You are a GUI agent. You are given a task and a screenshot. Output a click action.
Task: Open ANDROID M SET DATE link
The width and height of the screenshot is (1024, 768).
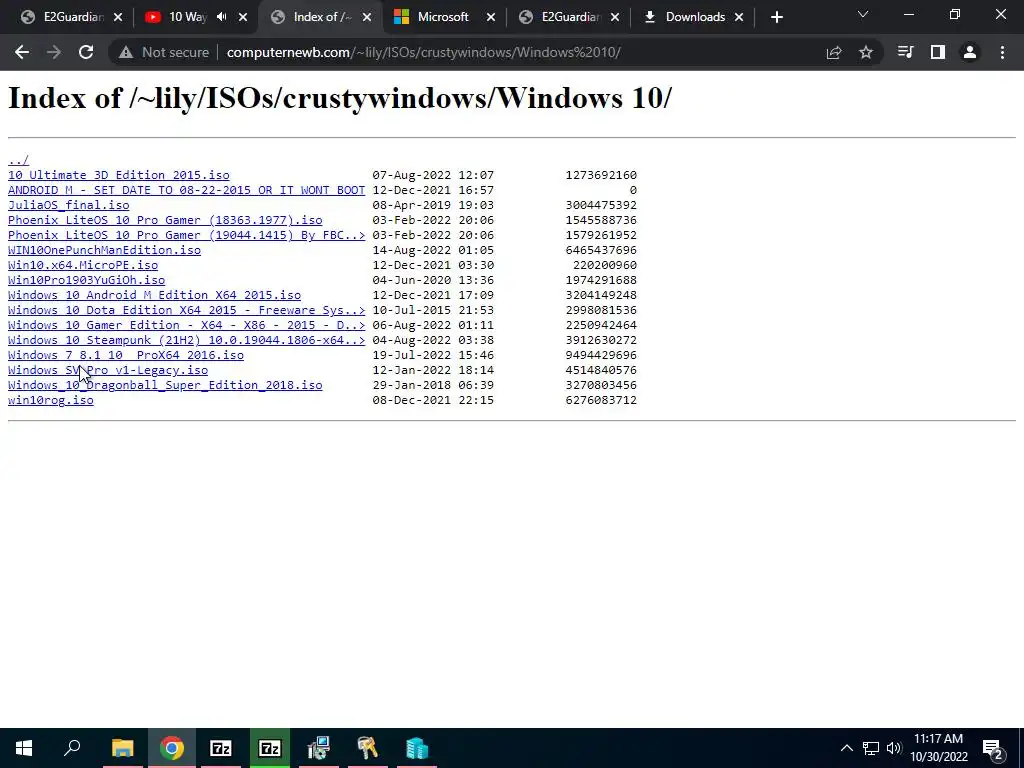click(x=186, y=190)
